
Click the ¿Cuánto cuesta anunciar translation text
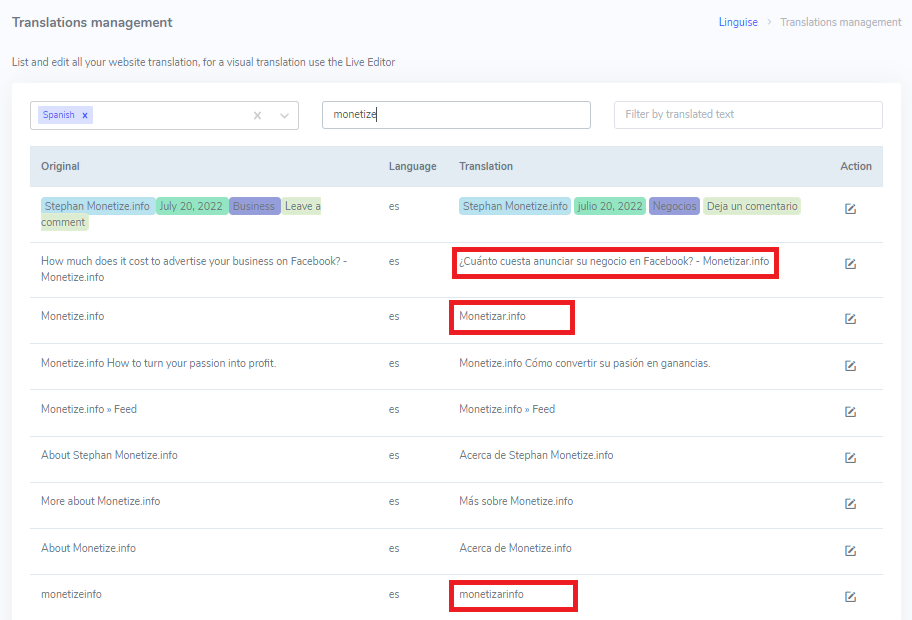(x=614, y=261)
